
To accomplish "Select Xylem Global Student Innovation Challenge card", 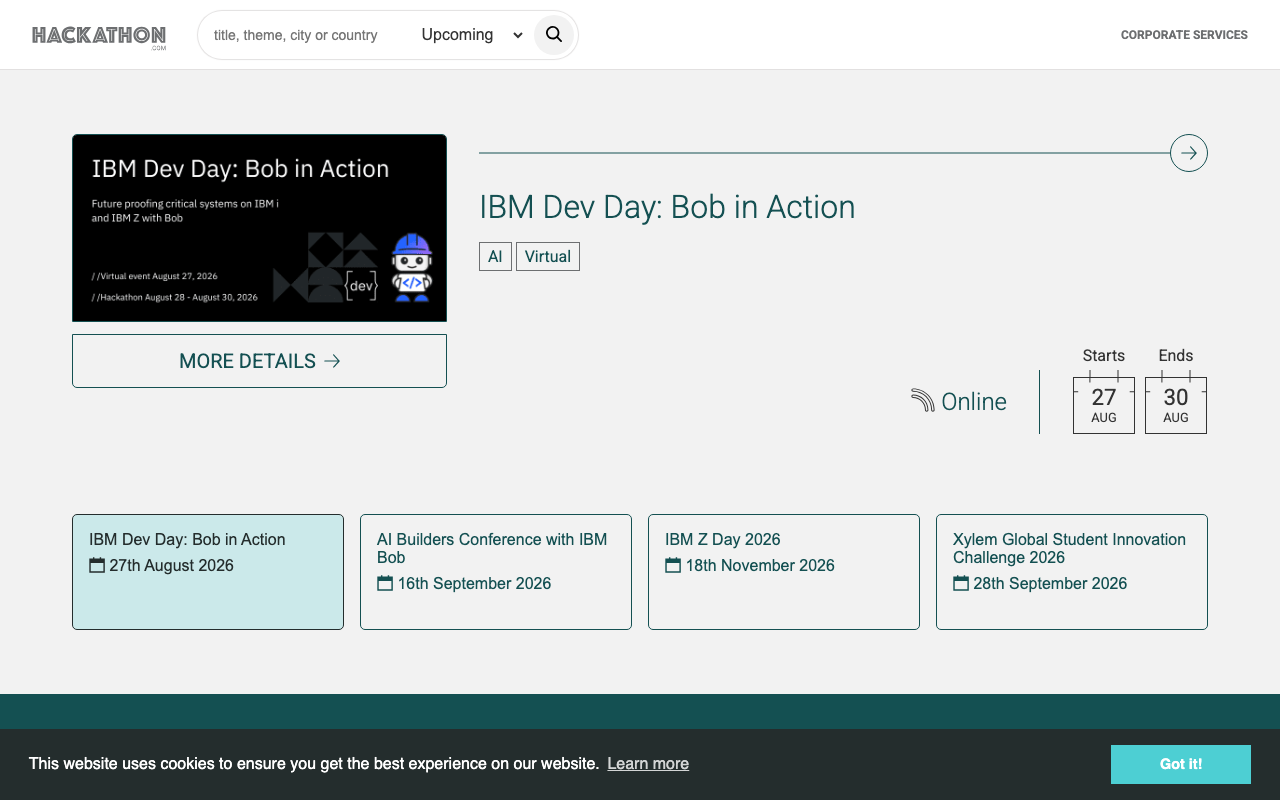I will tap(1072, 572).
